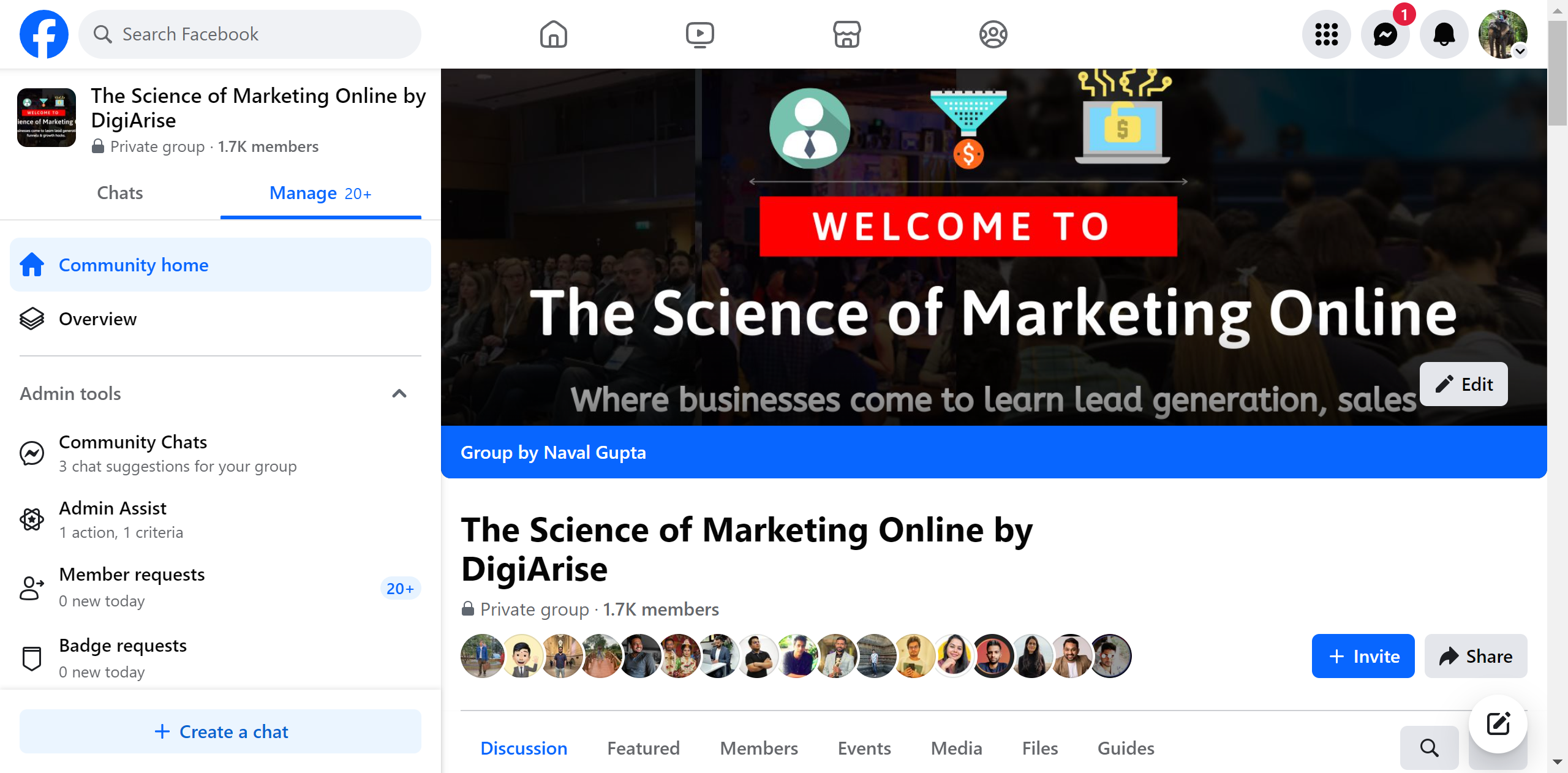Open the notifications bell
The width and height of the screenshot is (1568, 773).
click(1444, 34)
